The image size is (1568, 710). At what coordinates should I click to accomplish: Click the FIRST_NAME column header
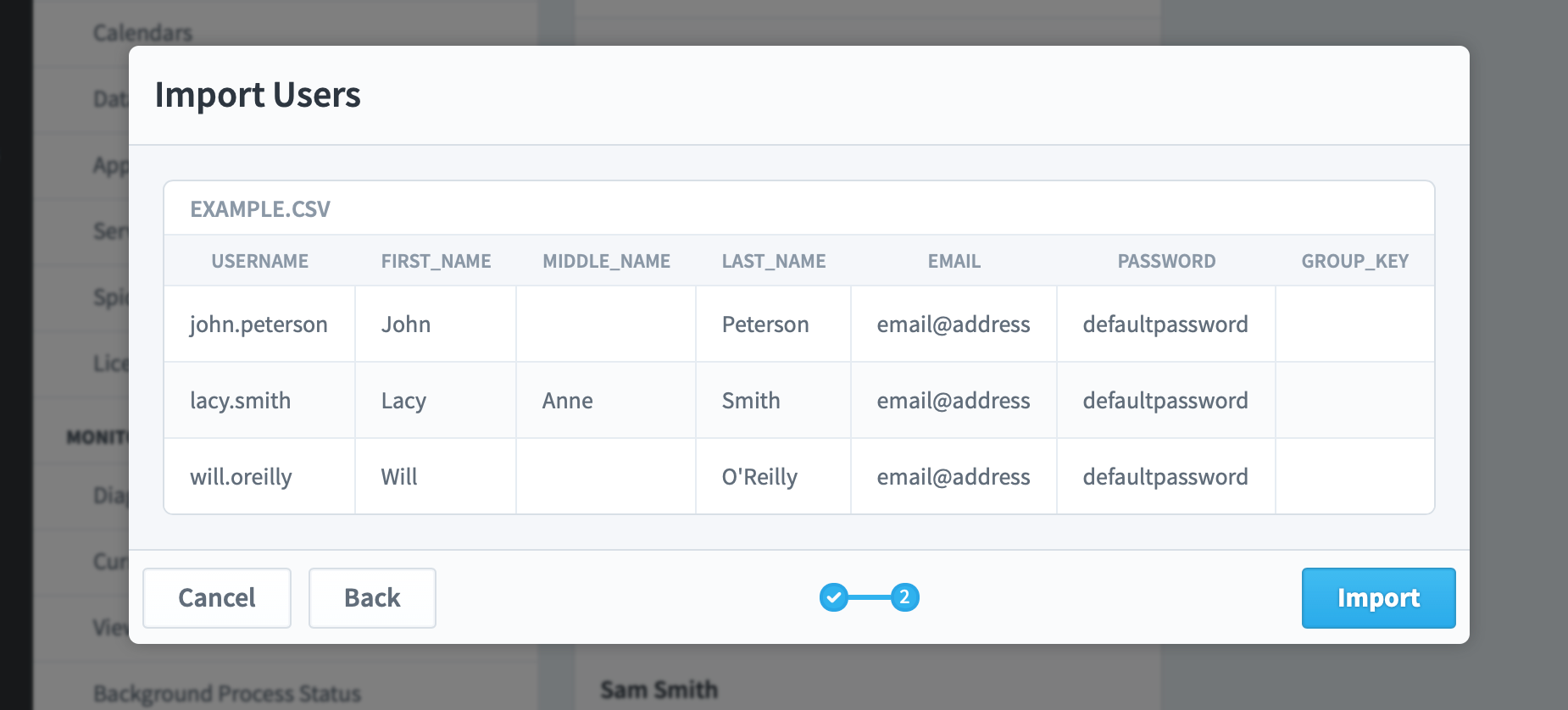[436, 261]
